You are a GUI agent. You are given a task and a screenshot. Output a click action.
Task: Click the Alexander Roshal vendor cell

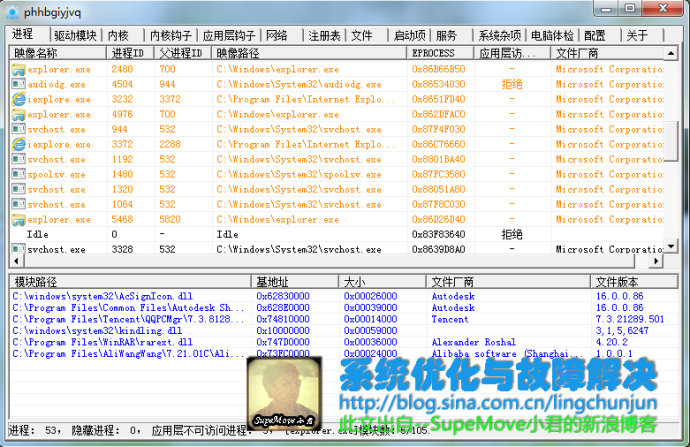click(473, 342)
